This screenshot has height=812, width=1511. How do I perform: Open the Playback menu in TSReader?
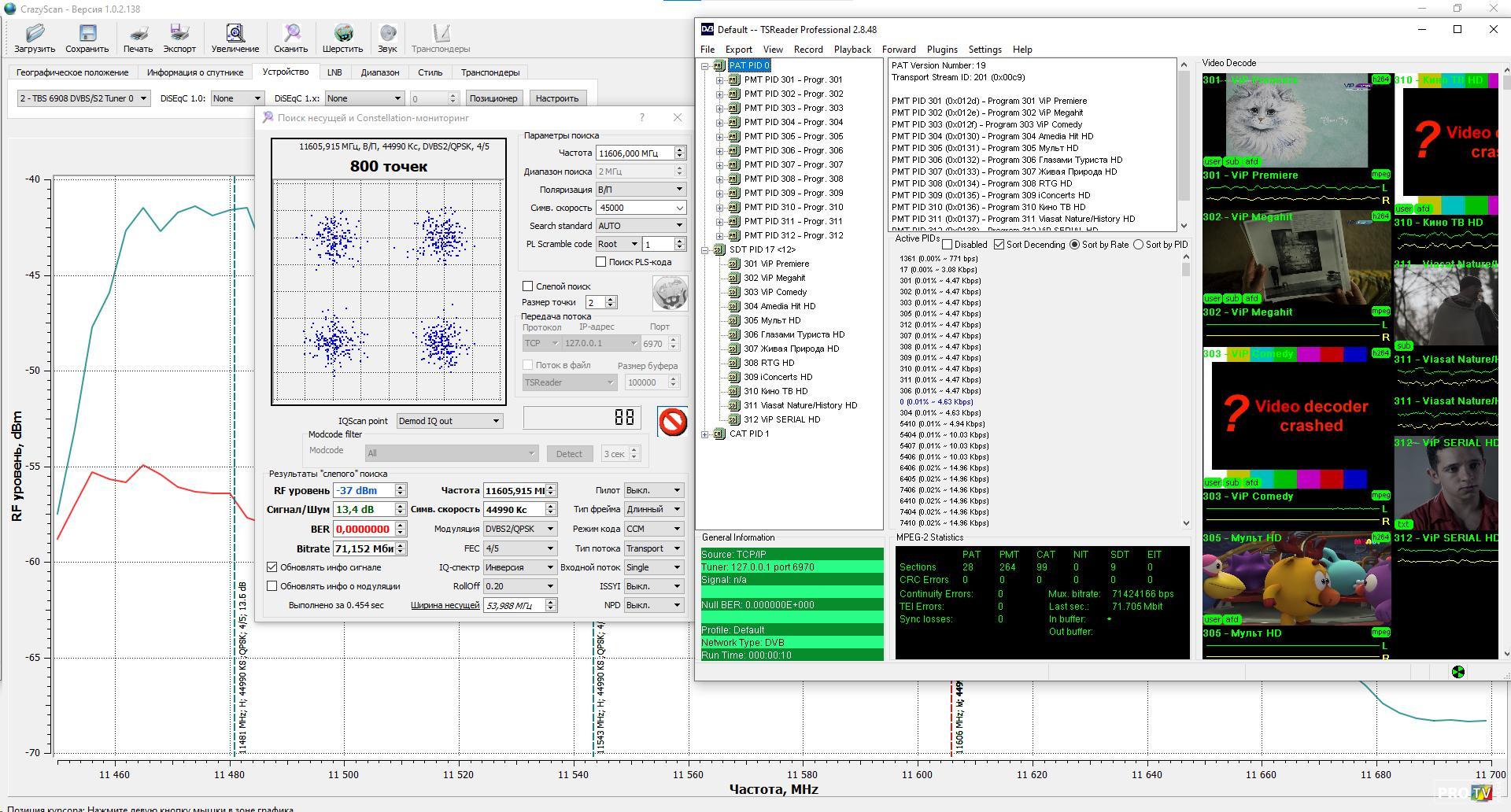tap(852, 50)
